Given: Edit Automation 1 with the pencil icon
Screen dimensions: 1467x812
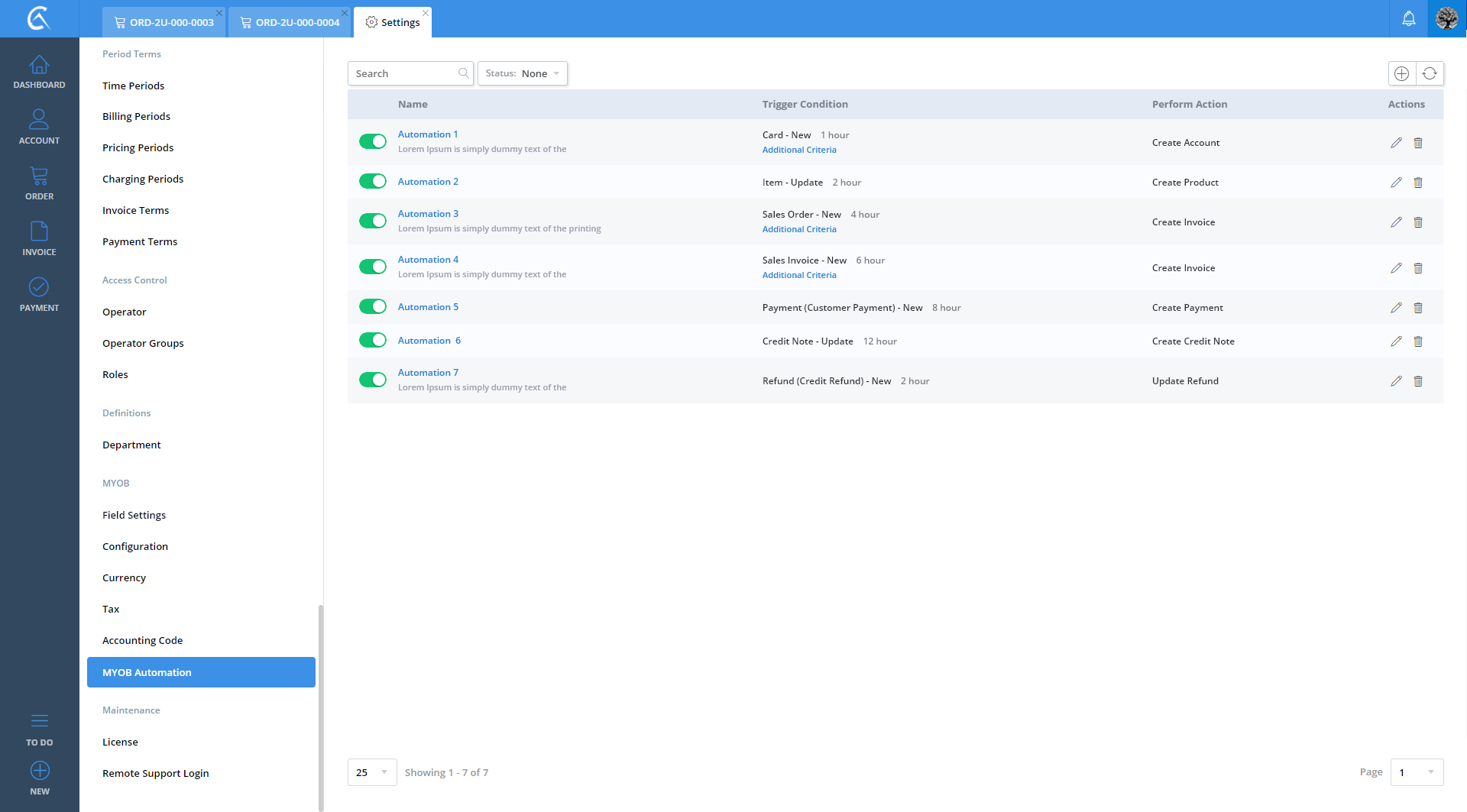Looking at the screenshot, I should [x=1396, y=143].
